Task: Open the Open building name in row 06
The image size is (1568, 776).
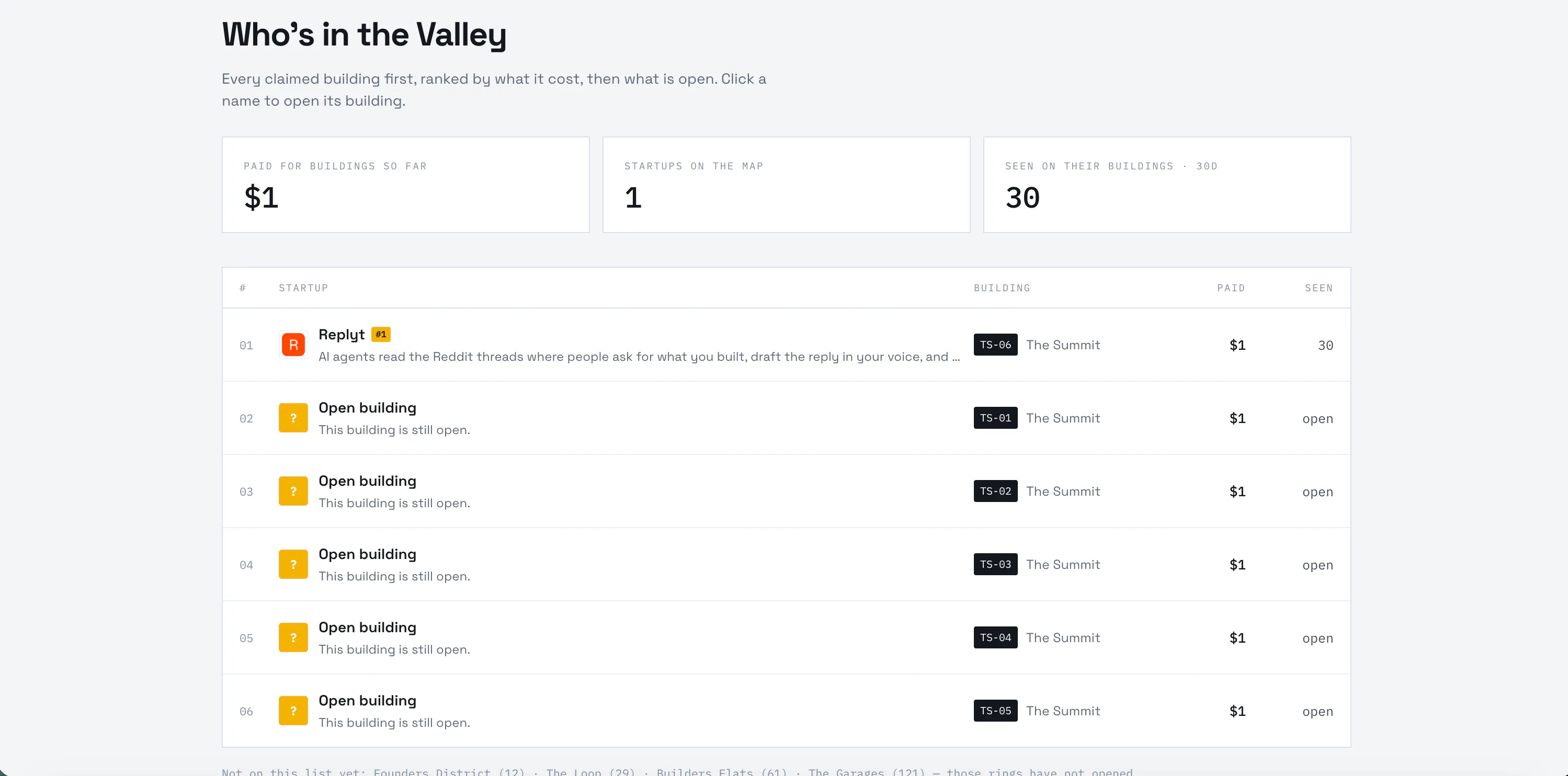Action: pyautogui.click(x=367, y=701)
